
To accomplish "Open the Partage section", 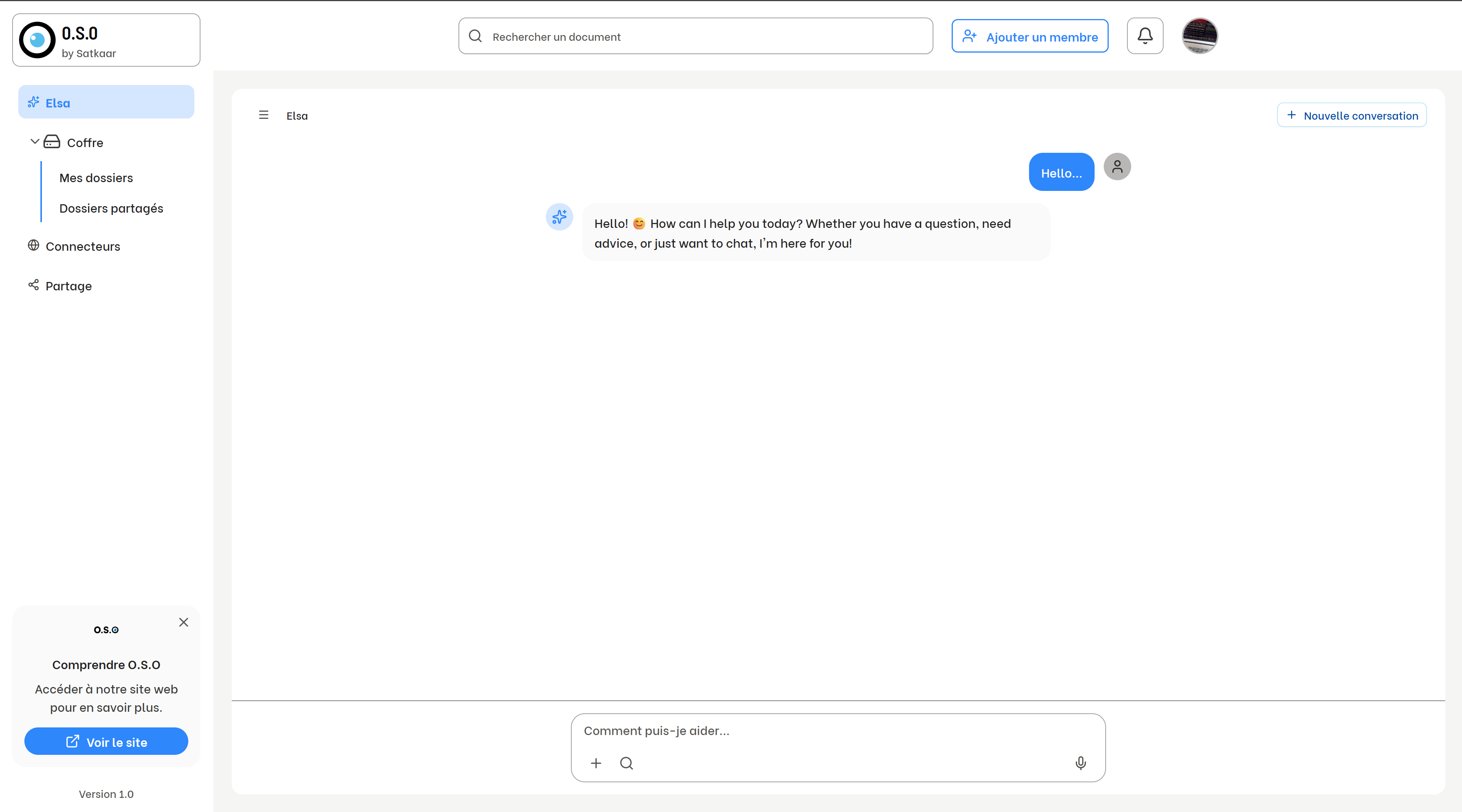I will tap(68, 286).
